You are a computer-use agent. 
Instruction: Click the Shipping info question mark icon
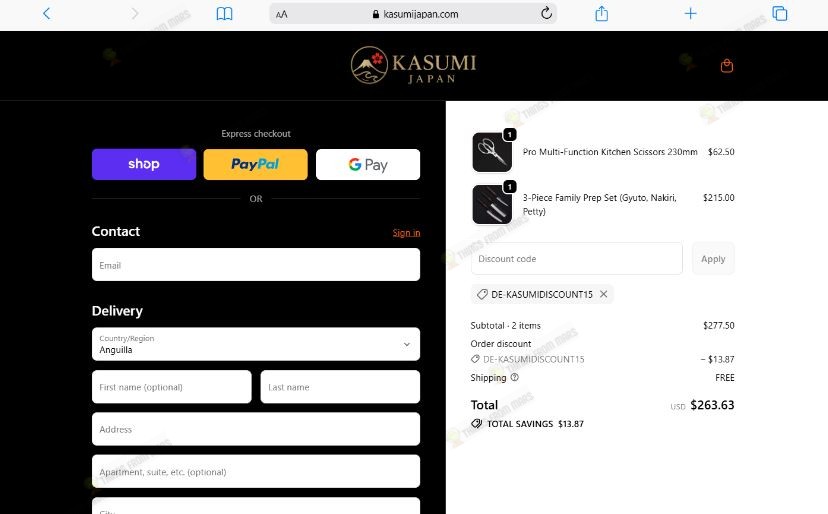(x=515, y=377)
